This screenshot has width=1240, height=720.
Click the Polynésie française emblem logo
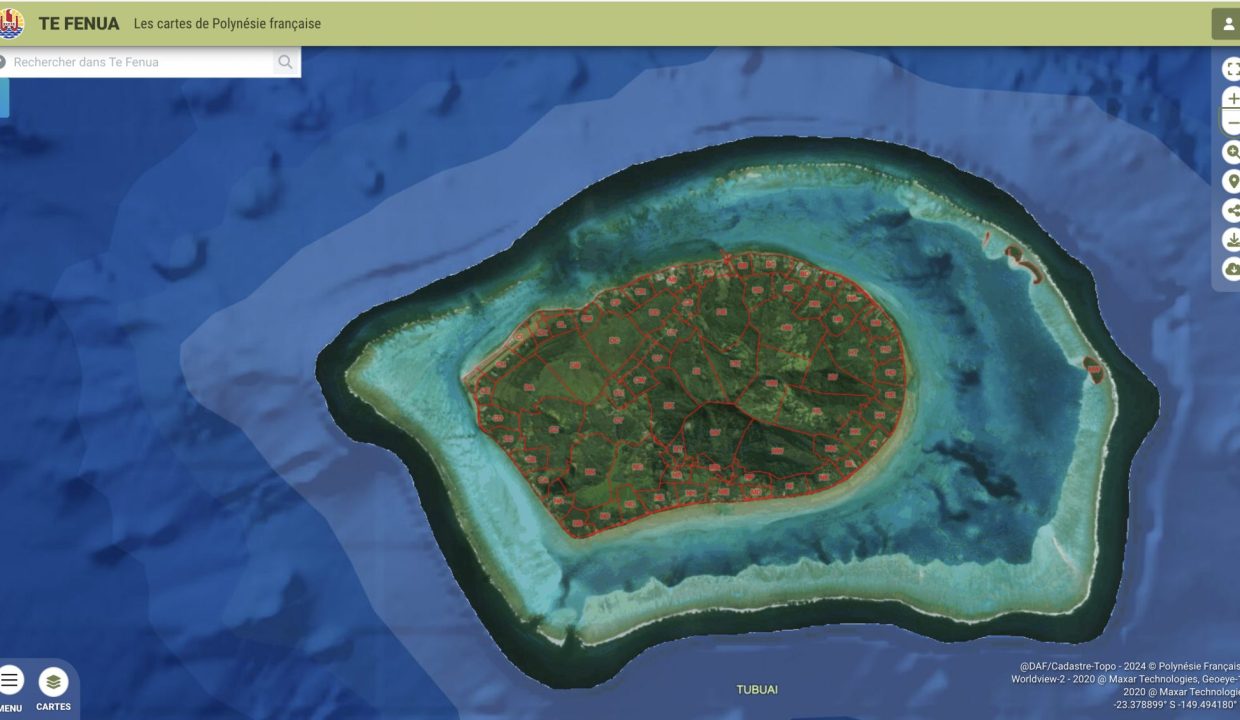(x=11, y=23)
